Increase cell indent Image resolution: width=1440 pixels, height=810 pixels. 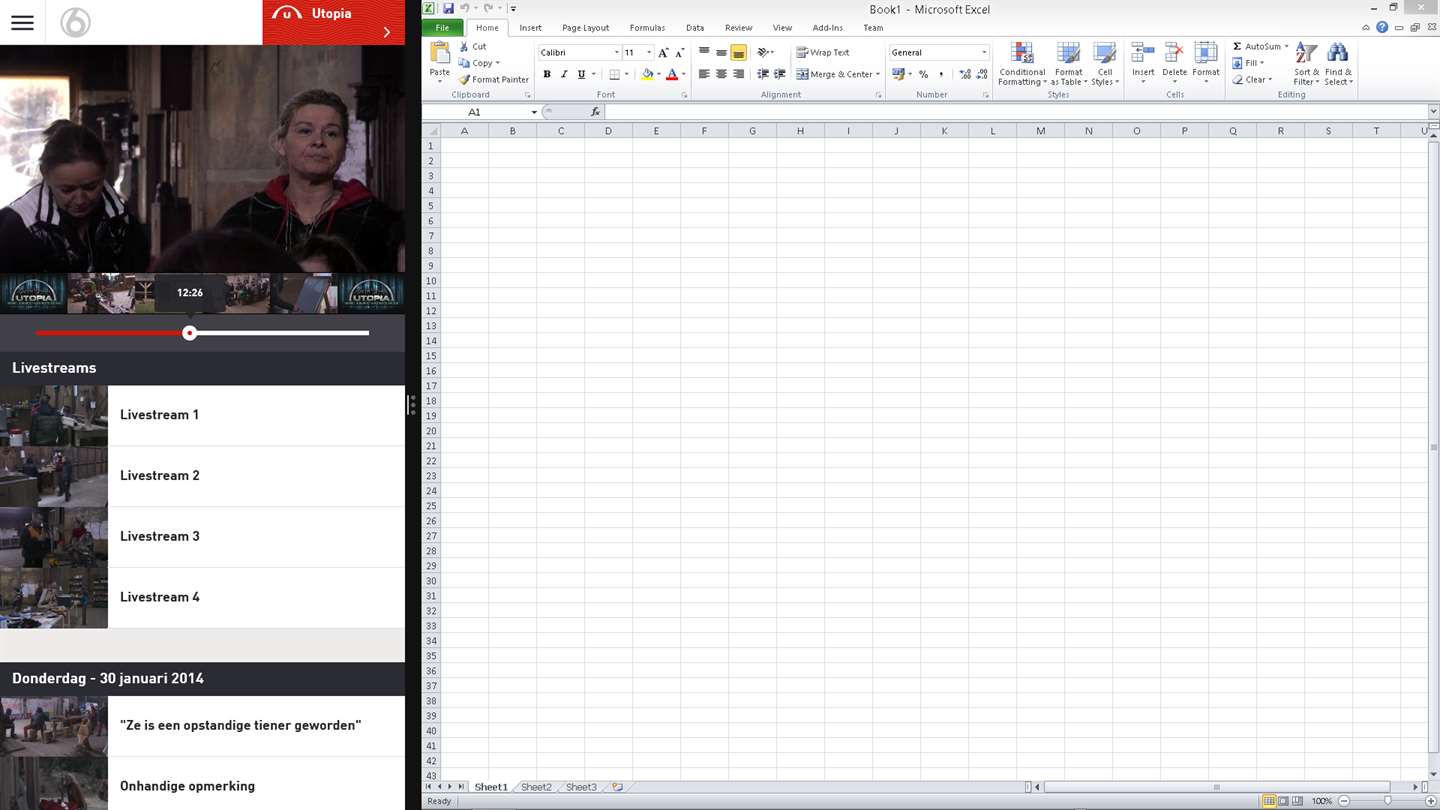[780, 74]
